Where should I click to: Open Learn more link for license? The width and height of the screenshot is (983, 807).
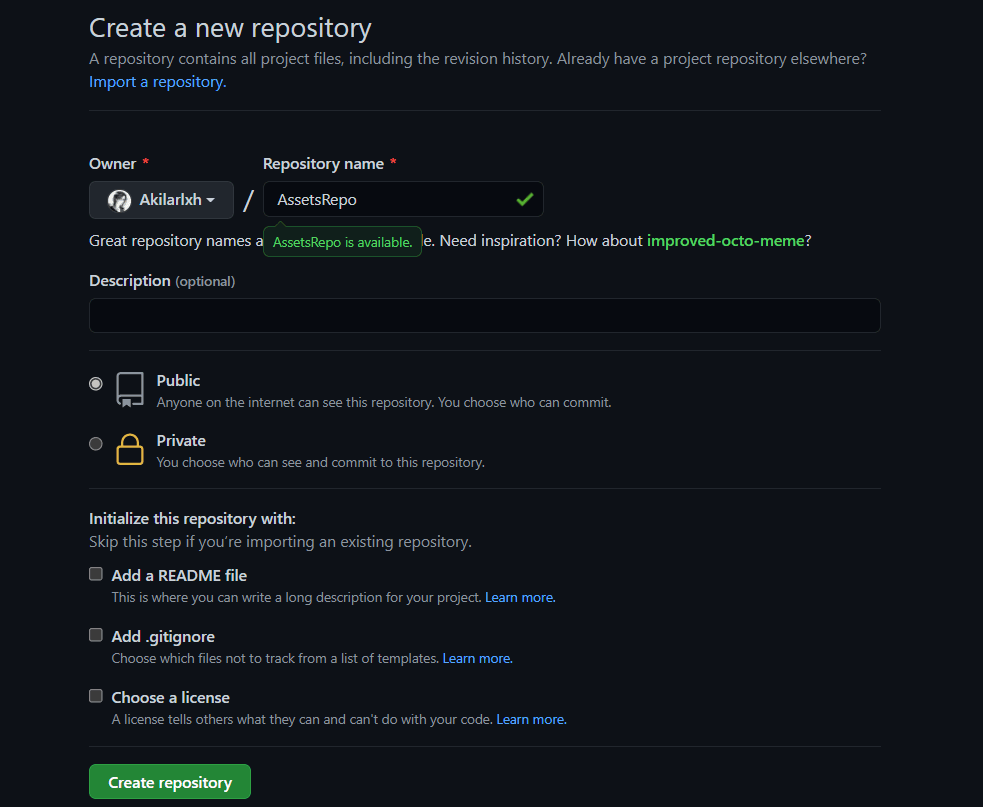pos(531,719)
